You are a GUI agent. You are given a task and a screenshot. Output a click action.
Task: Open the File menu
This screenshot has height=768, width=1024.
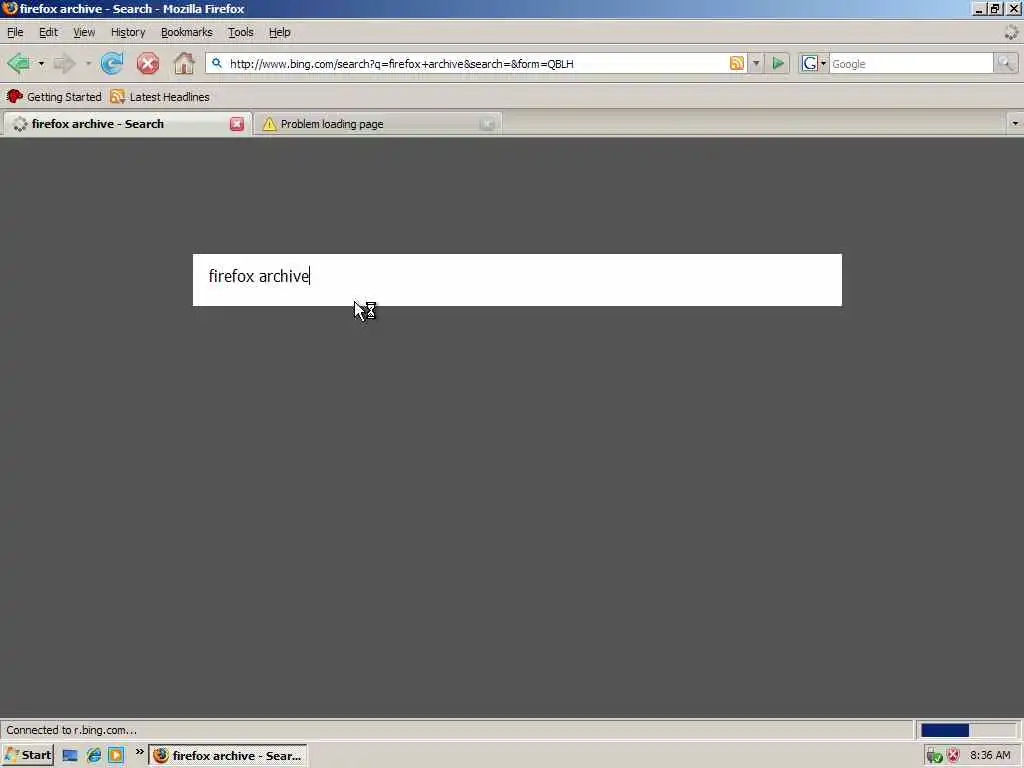coord(15,32)
